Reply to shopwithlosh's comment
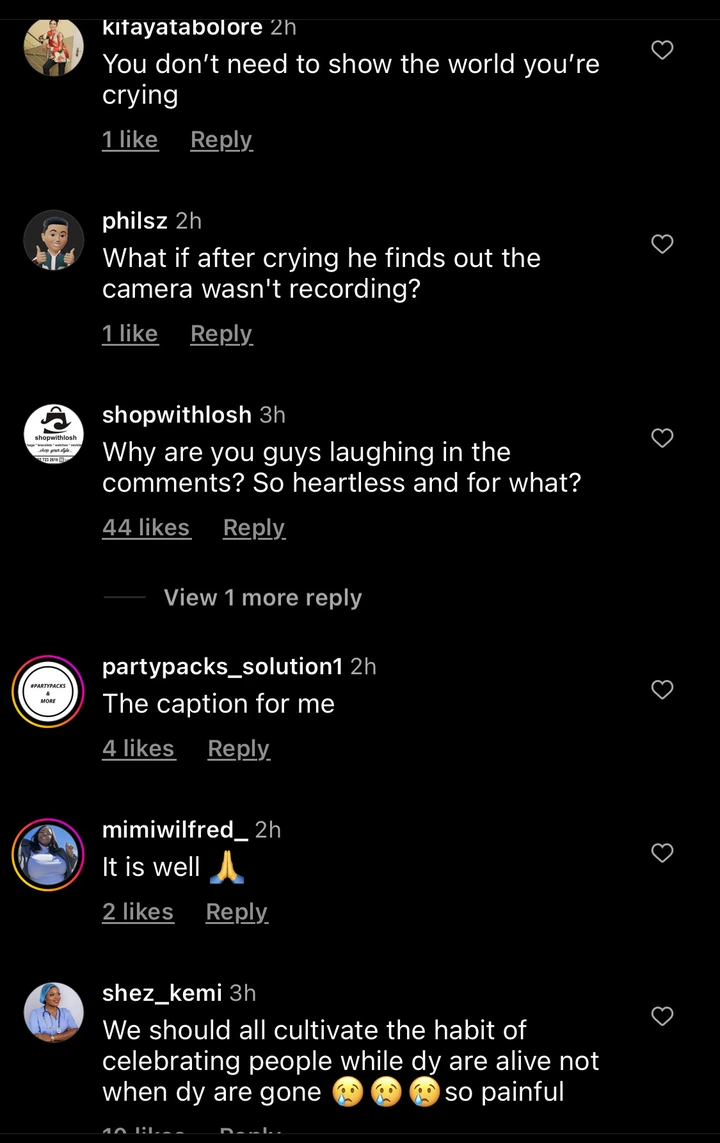The width and height of the screenshot is (720, 1143). [x=254, y=528]
